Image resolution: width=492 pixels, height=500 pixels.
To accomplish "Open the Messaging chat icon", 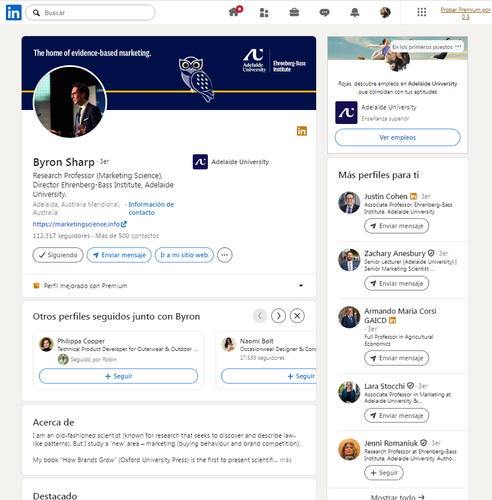I will coord(324,13).
